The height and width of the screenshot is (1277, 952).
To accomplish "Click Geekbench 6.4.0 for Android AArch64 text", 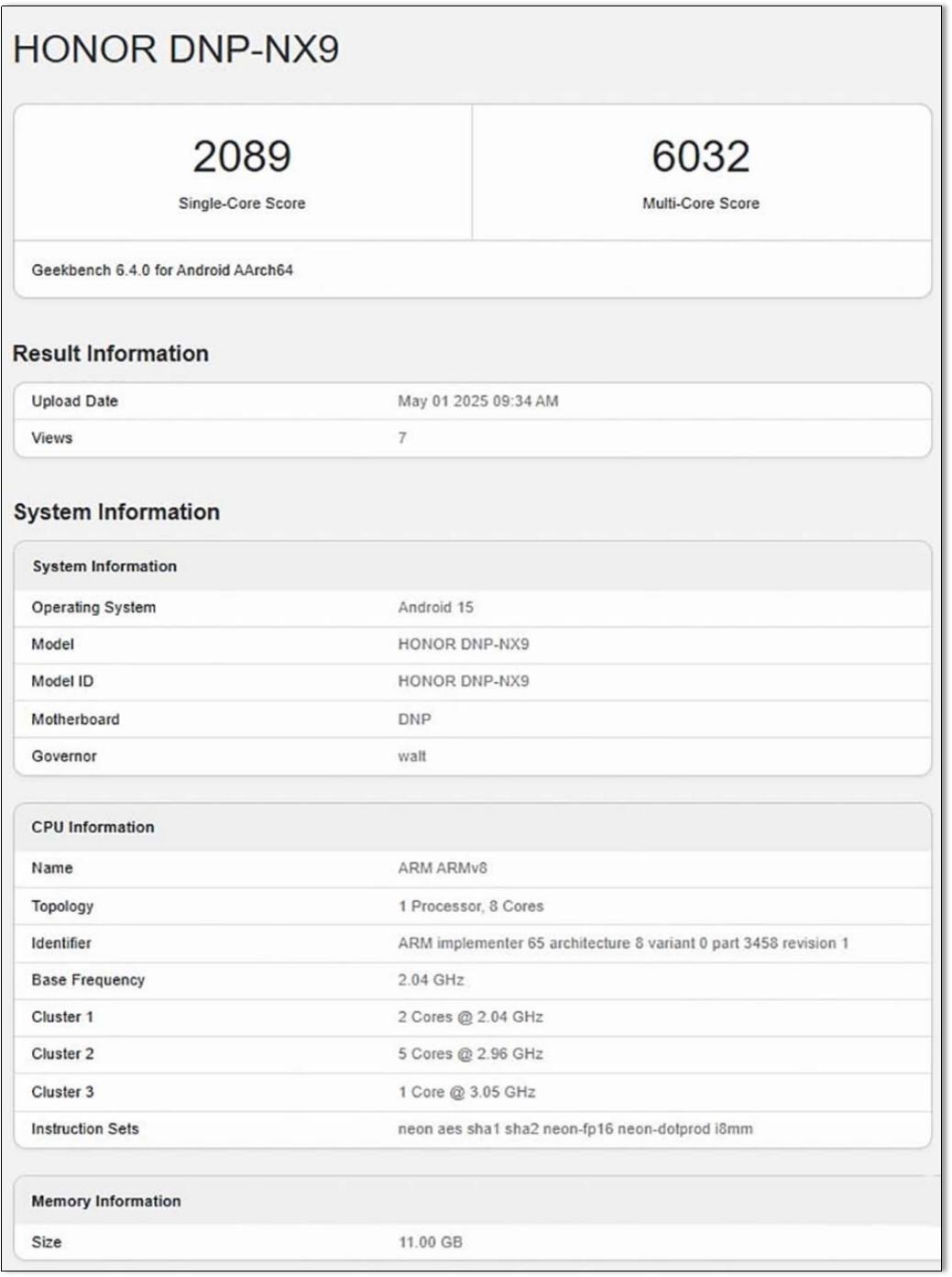I will [x=162, y=270].
